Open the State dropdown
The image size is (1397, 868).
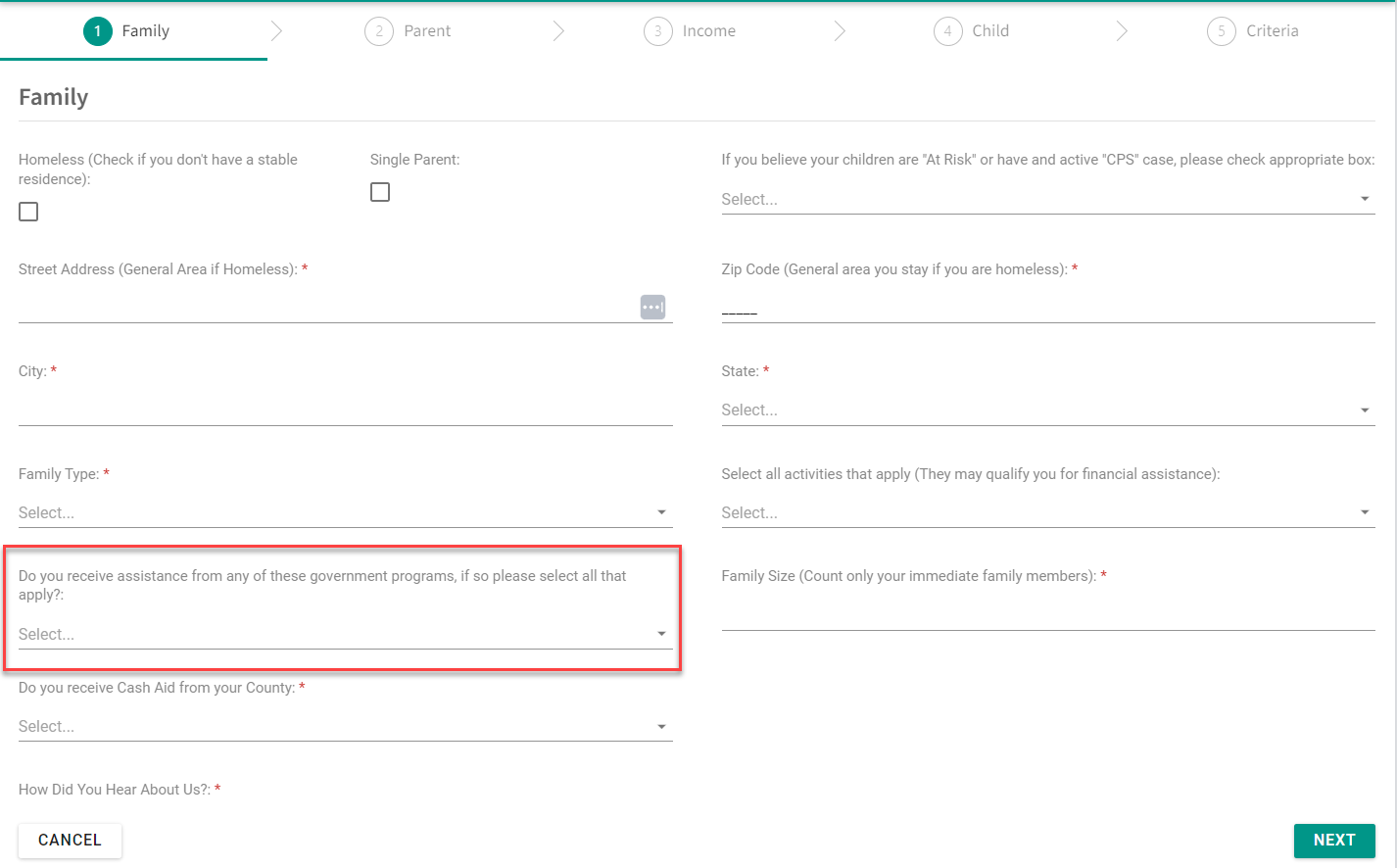[x=1048, y=410]
